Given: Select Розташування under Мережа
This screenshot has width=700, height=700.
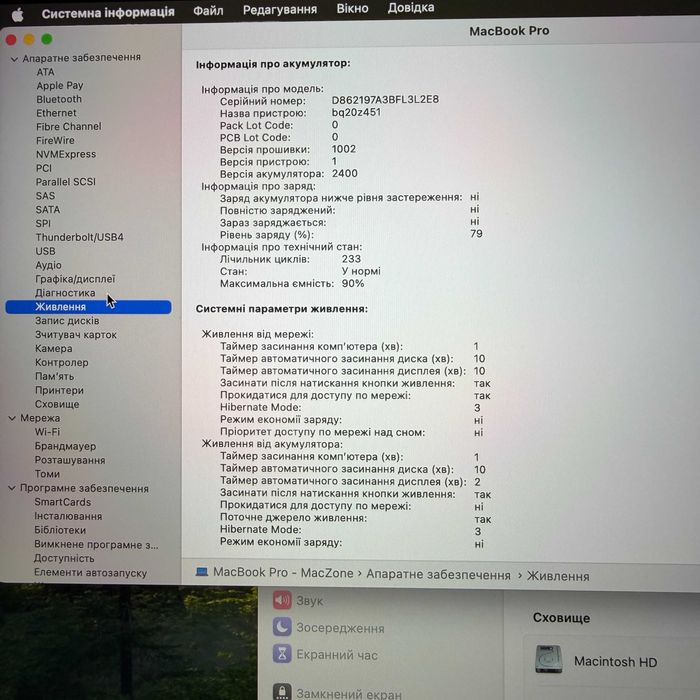Looking at the screenshot, I should (x=70, y=460).
